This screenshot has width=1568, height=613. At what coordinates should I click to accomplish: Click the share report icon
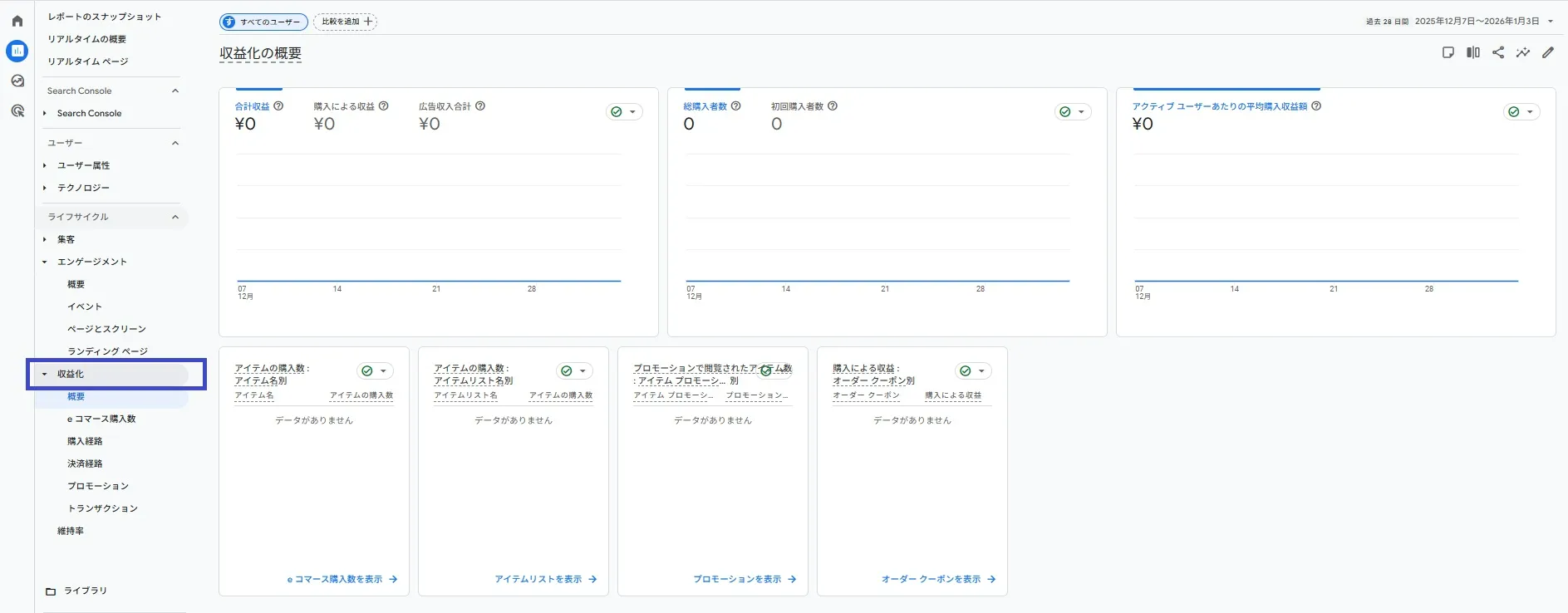1498,52
